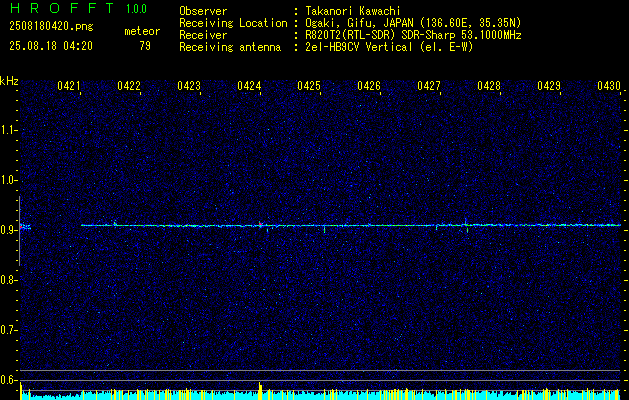Click the kHz axis unit label
This screenshot has width=629, height=400.
pos(9,81)
